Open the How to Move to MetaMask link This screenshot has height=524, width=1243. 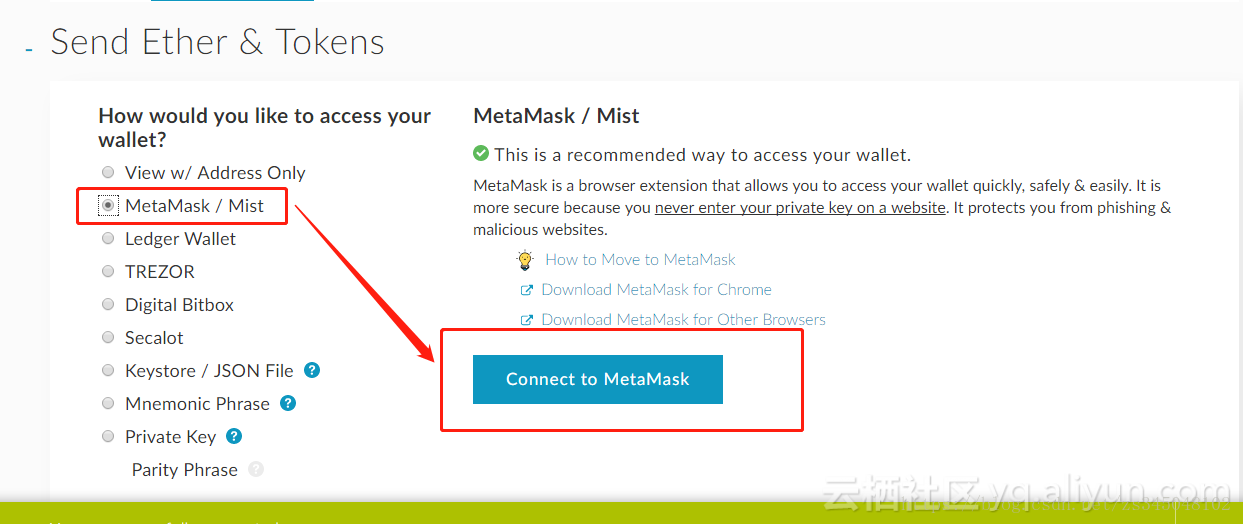(640, 259)
